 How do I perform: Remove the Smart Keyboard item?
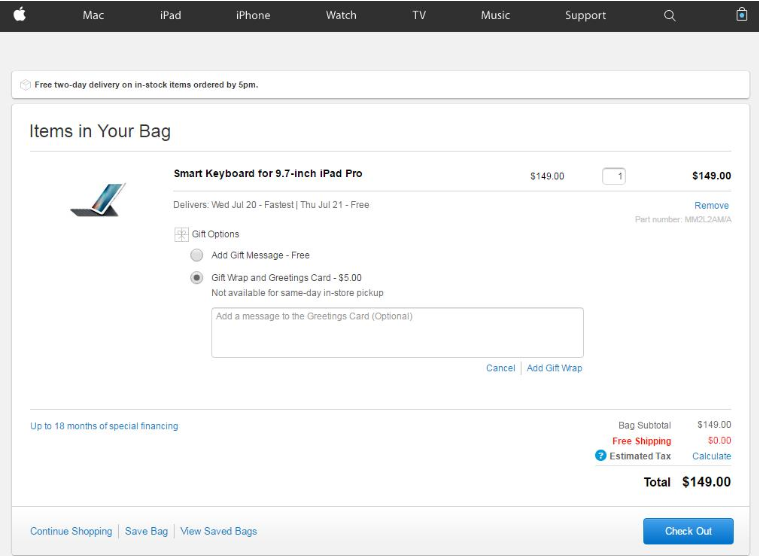[712, 205]
